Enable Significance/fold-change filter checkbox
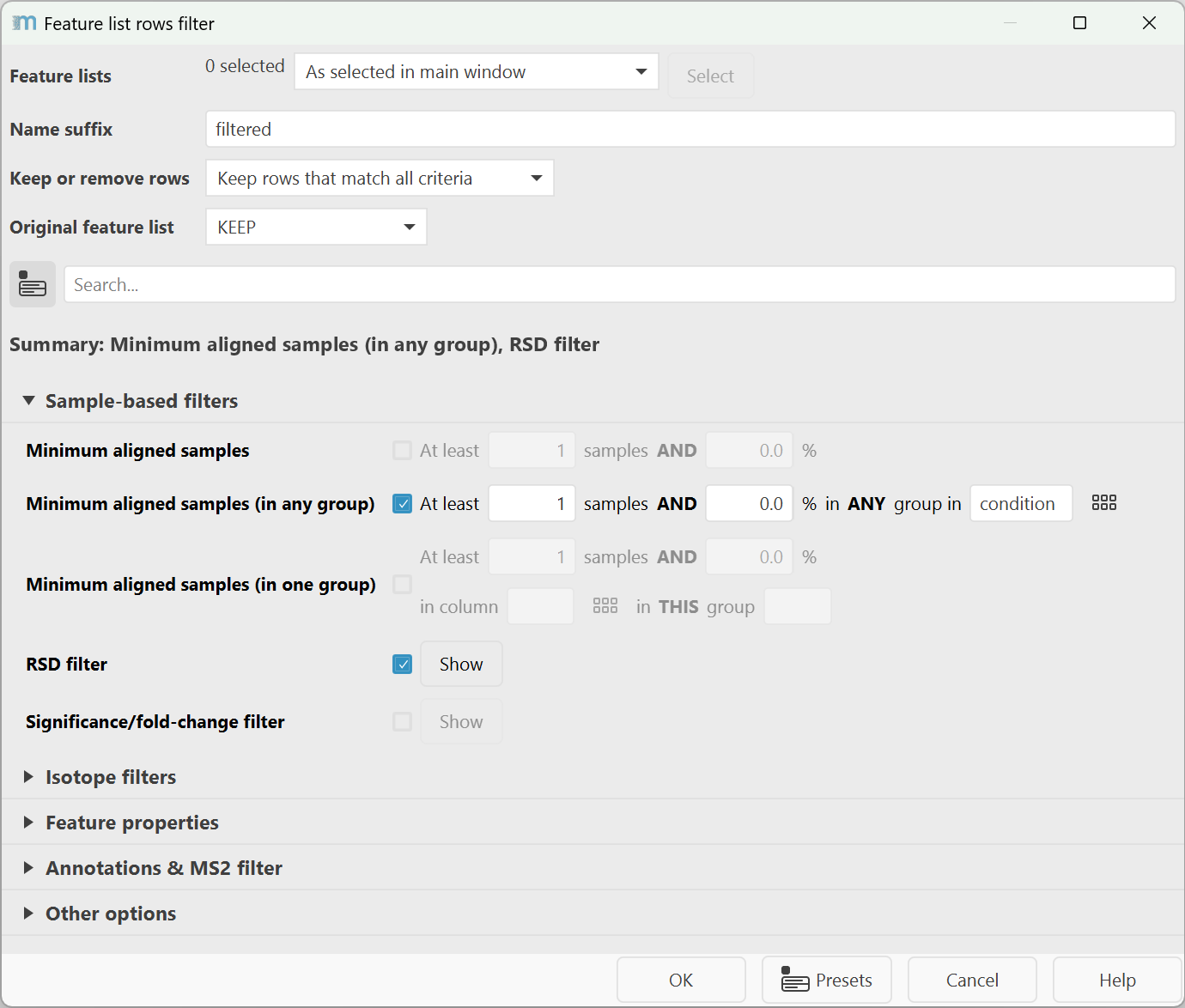This screenshot has height=1008, width=1185. tap(402, 722)
